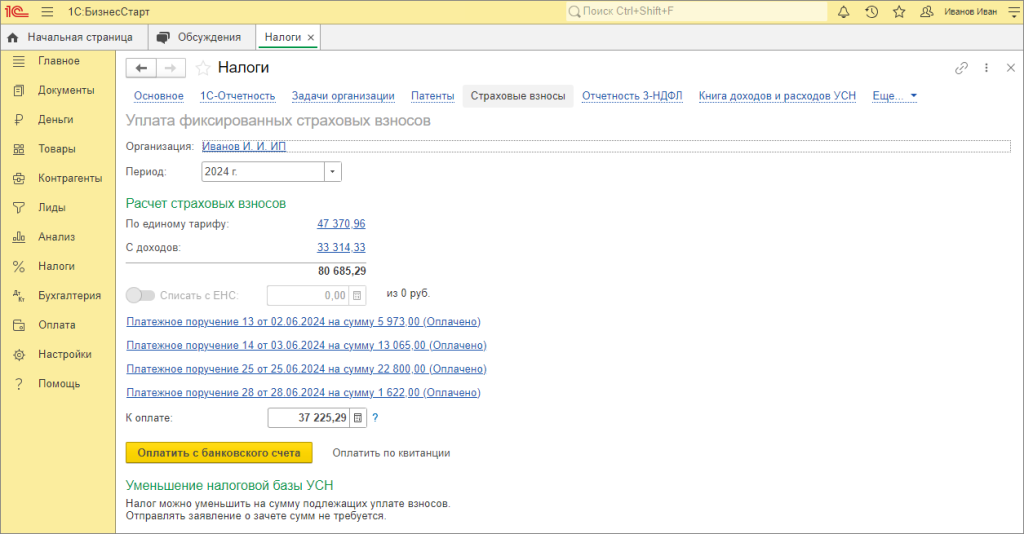Add Налоги page to favorites star
The width and height of the screenshot is (1024, 534).
(x=203, y=68)
